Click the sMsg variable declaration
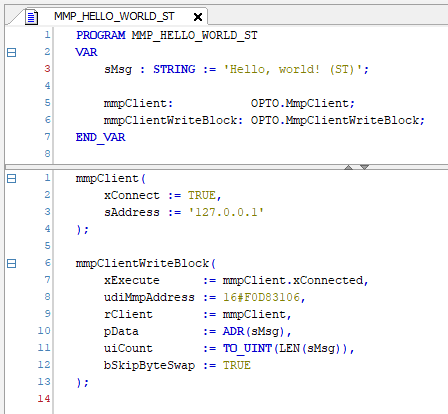This screenshot has height=414, width=448. 118,69
